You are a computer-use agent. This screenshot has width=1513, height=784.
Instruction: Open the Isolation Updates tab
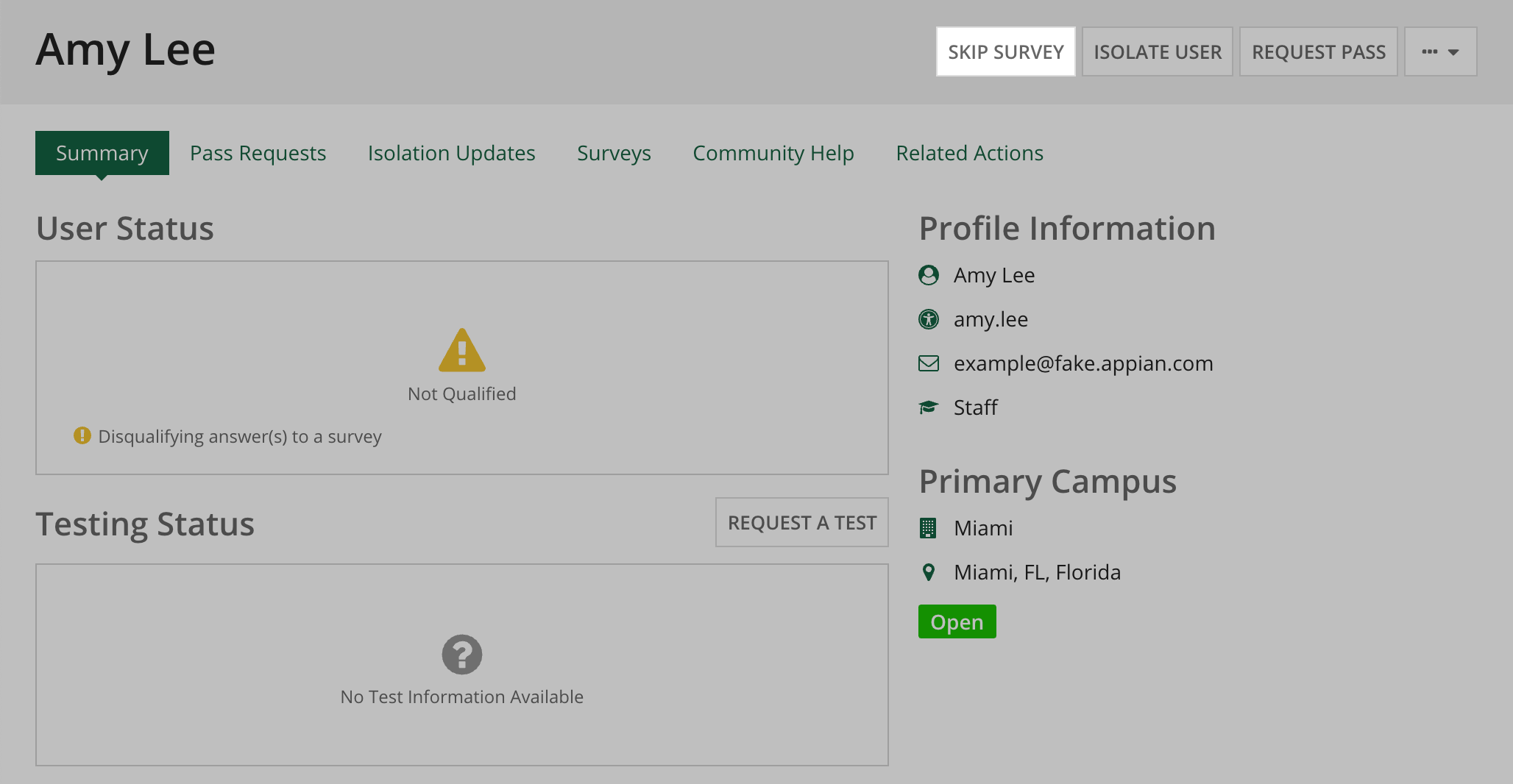[x=451, y=153]
